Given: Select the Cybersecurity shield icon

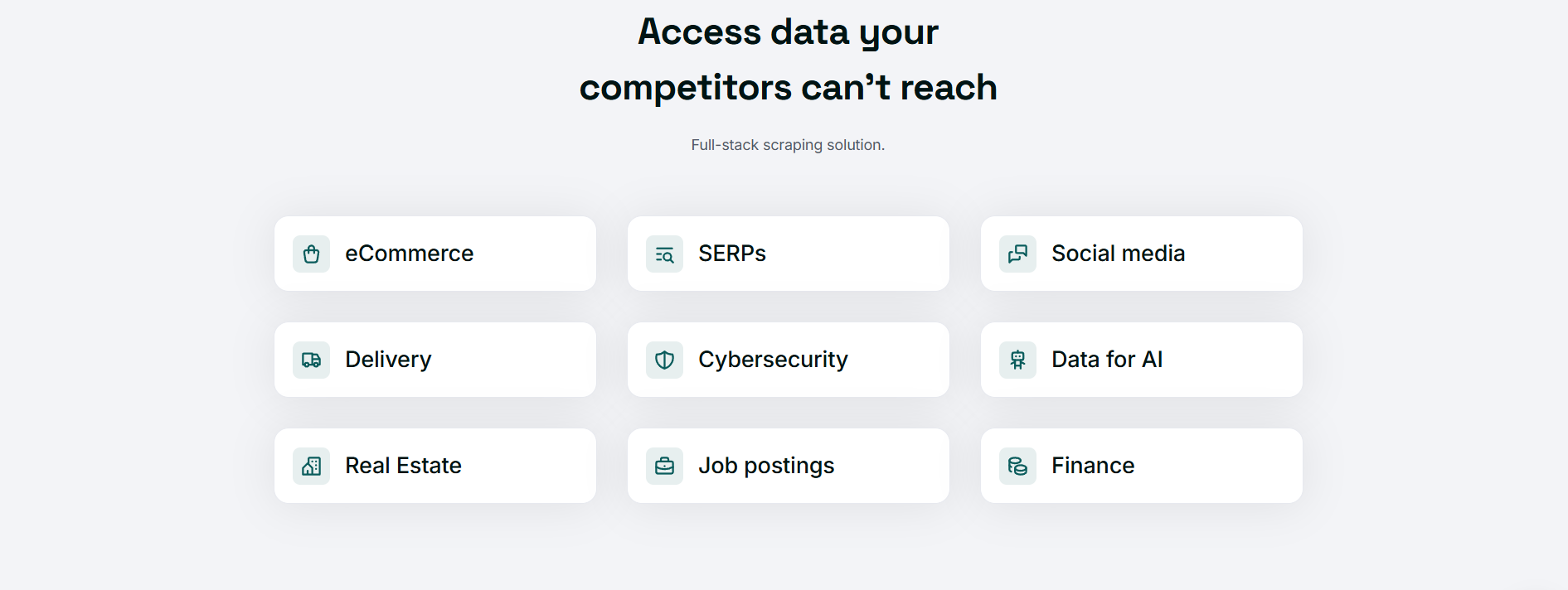Looking at the screenshot, I should 664,360.
